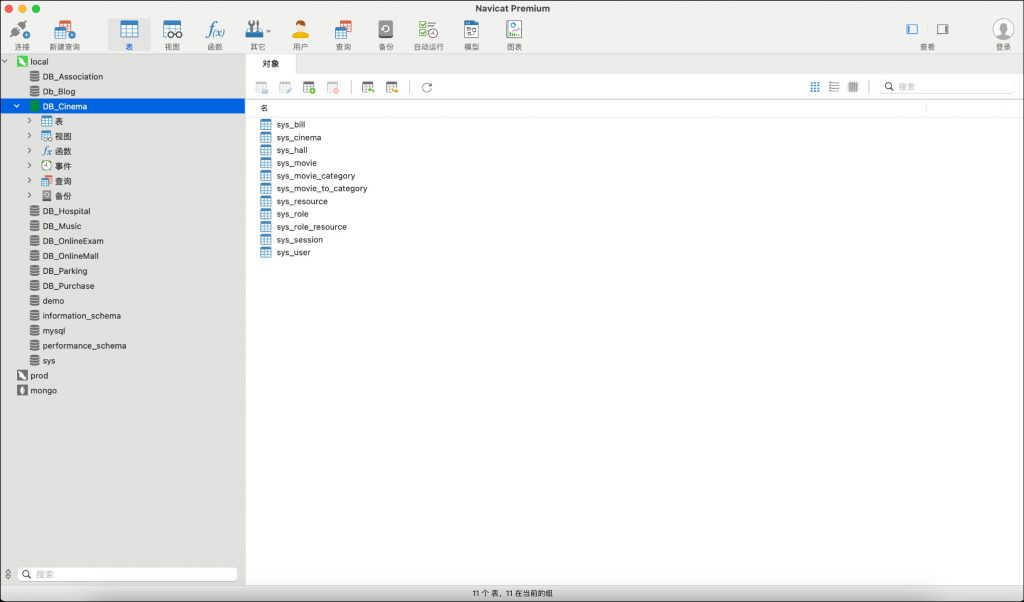This screenshot has width=1024, height=602.
Task: Open 新建查询 (New Query) from the toolbar
Action: (64, 33)
